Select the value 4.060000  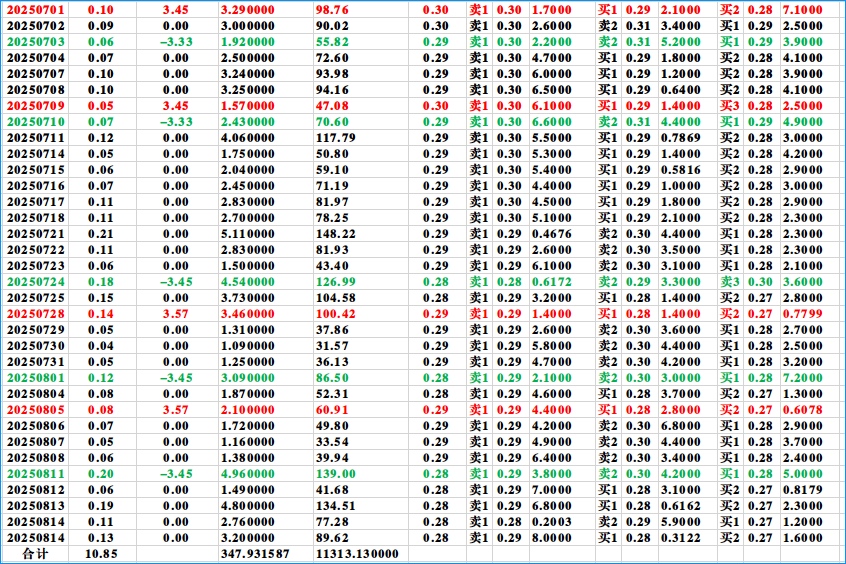click(248, 138)
